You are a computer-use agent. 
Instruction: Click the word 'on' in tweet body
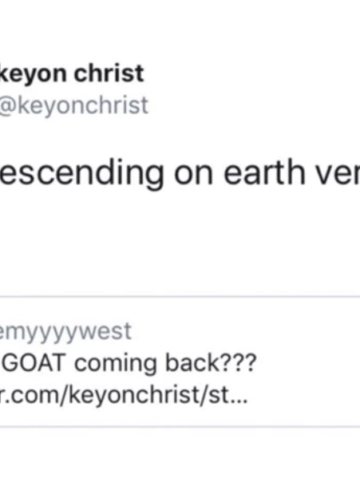[194, 175]
